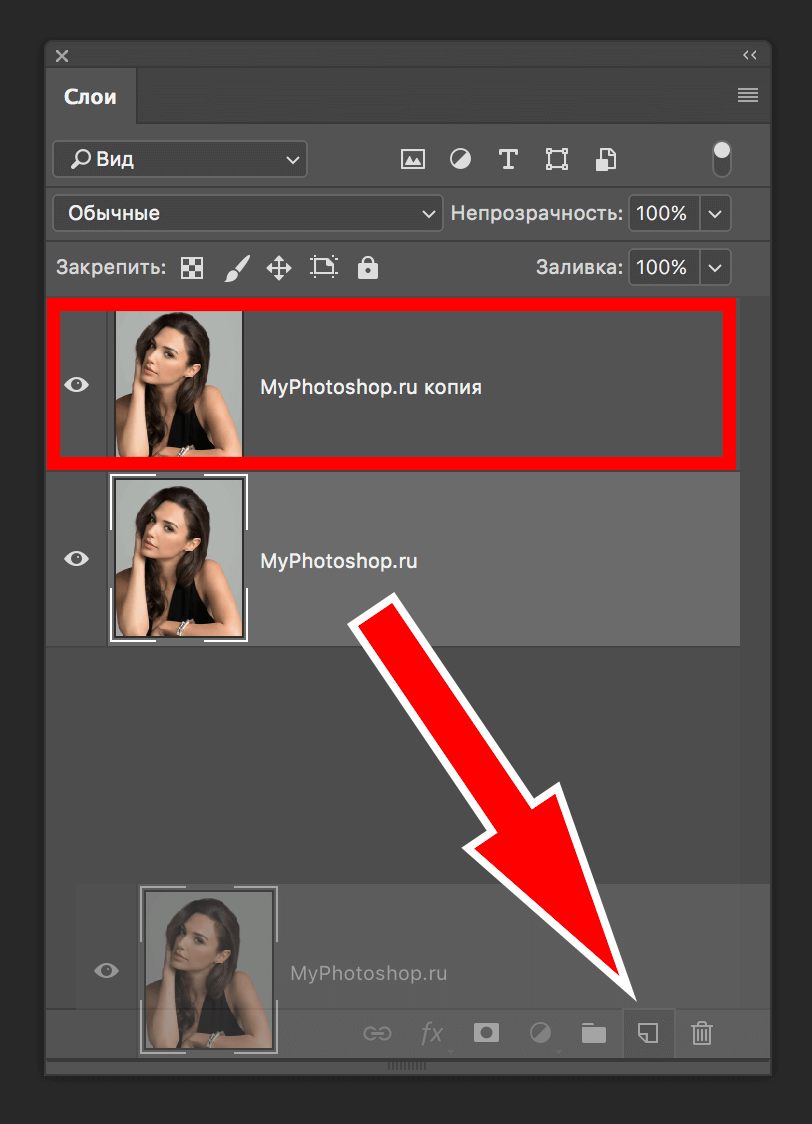Screen dimensions: 812x1124
Task: Toggle the layer filtering switch
Action: click(x=721, y=159)
